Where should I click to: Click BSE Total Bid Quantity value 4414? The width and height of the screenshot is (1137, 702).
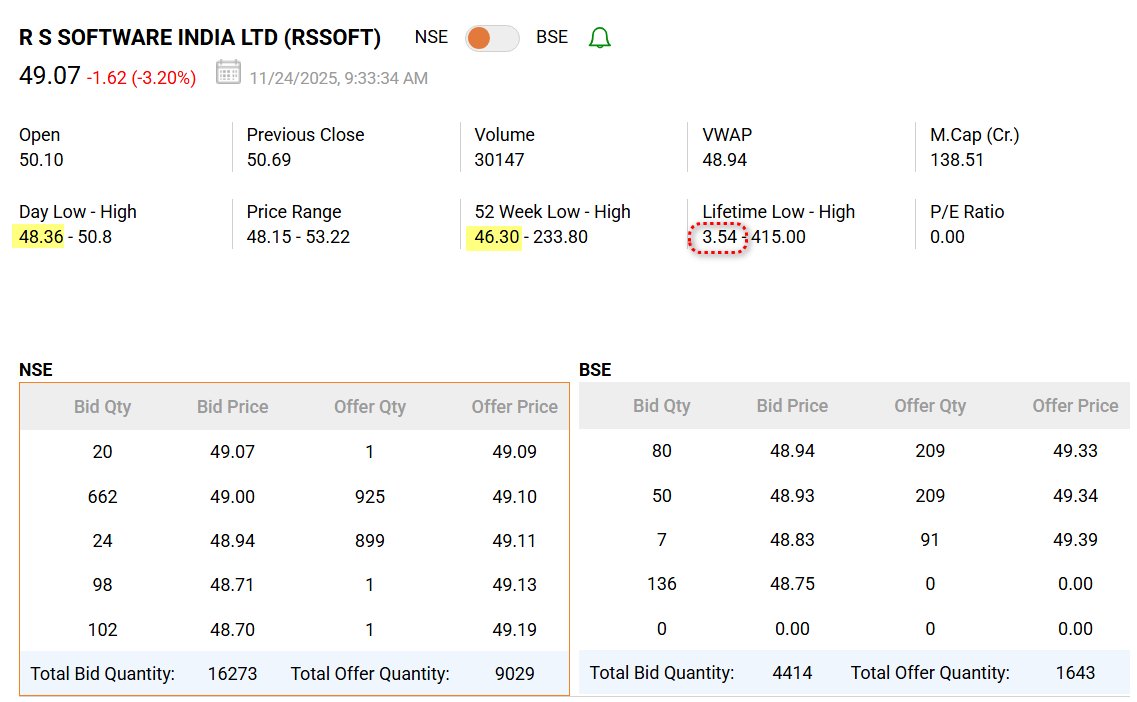(x=793, y=673)
